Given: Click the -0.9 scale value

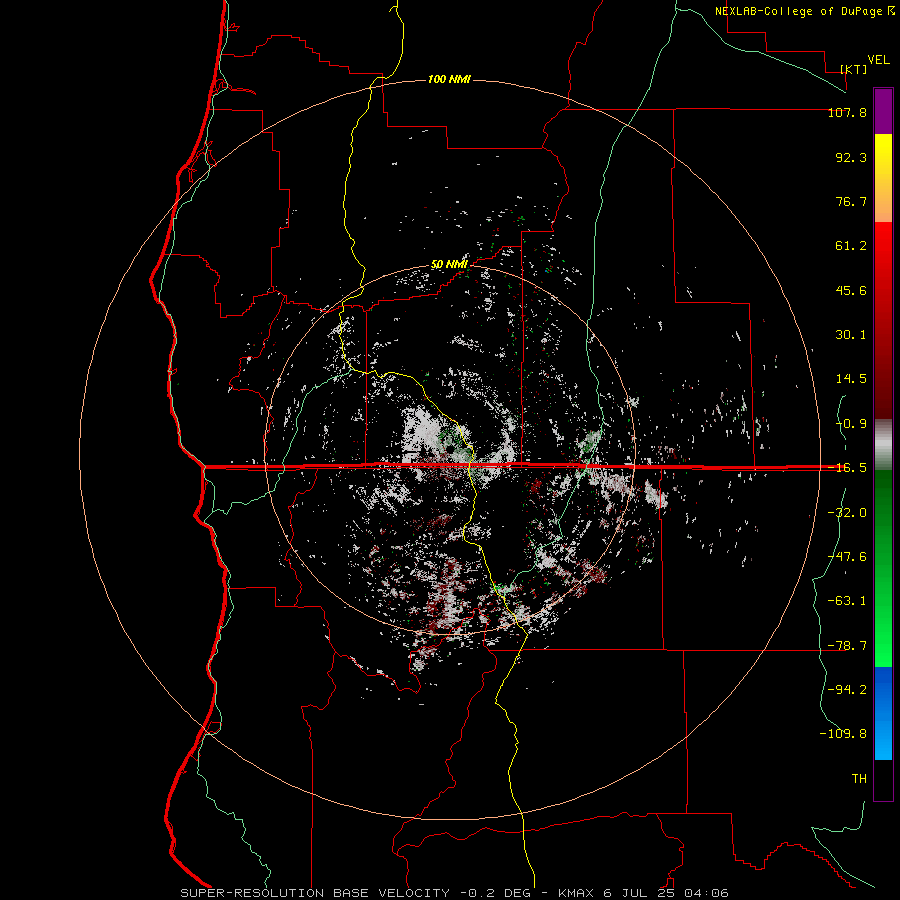Looking at the screenshot, I should [851, 424].
